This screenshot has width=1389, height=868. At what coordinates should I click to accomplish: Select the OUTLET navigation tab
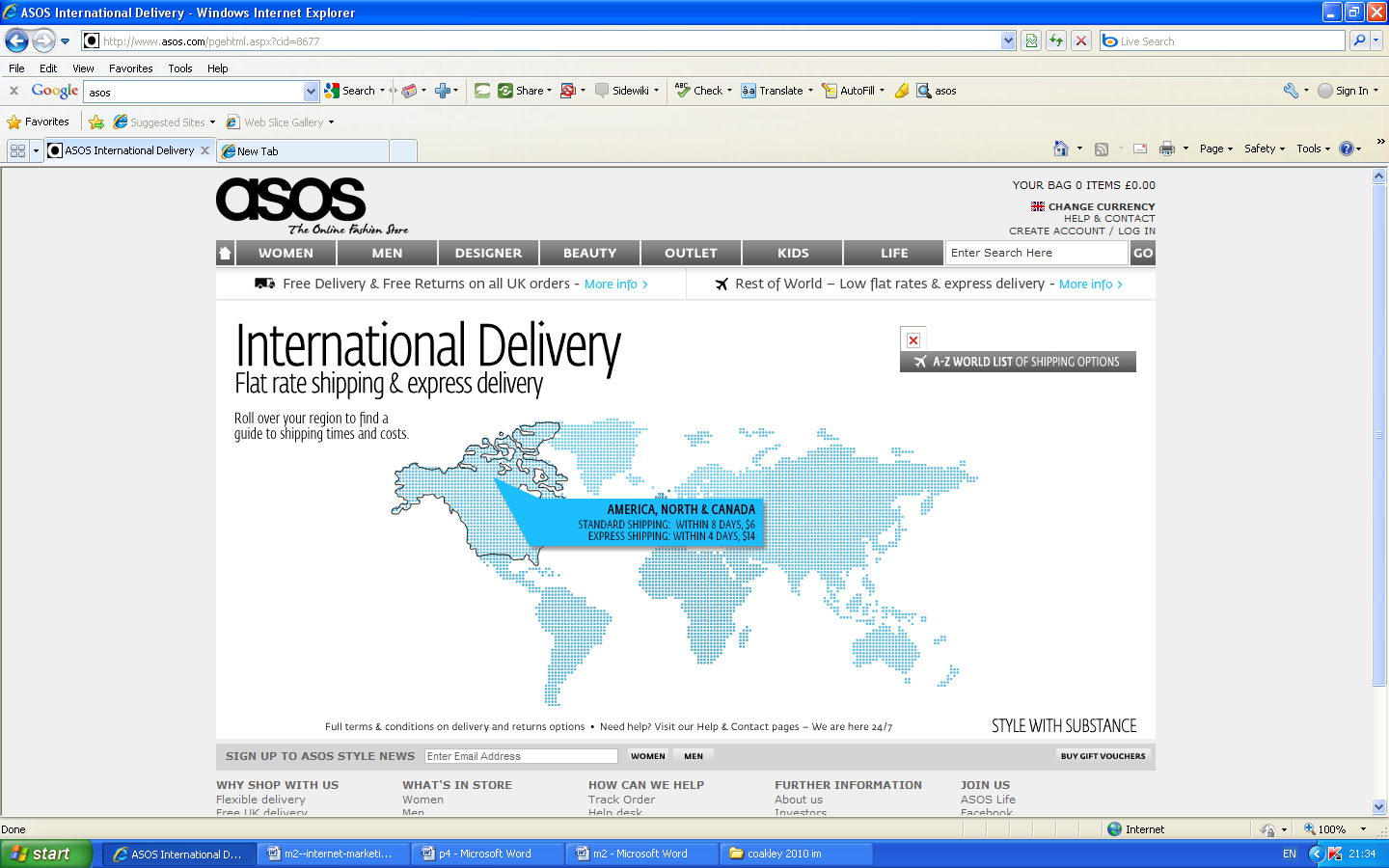691,253
